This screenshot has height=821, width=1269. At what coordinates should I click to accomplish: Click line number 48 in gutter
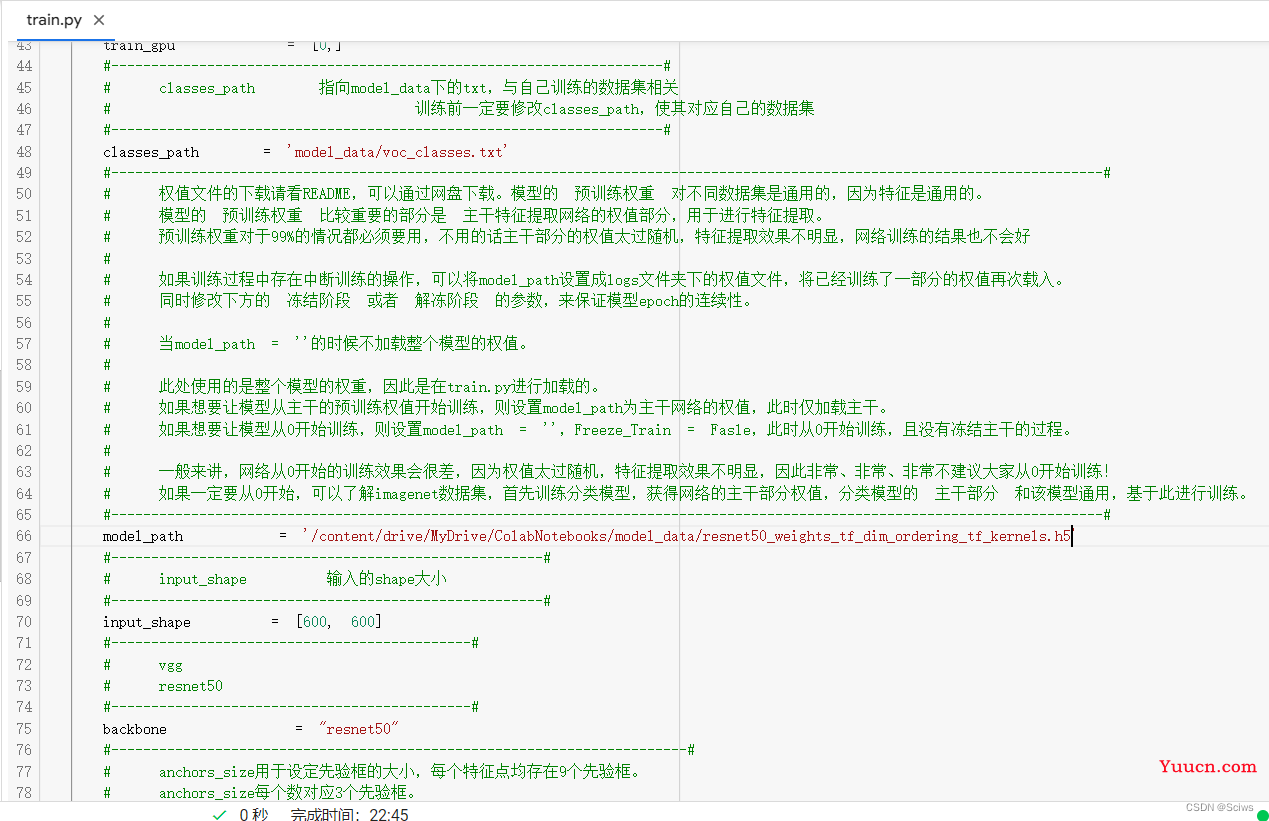23,152
